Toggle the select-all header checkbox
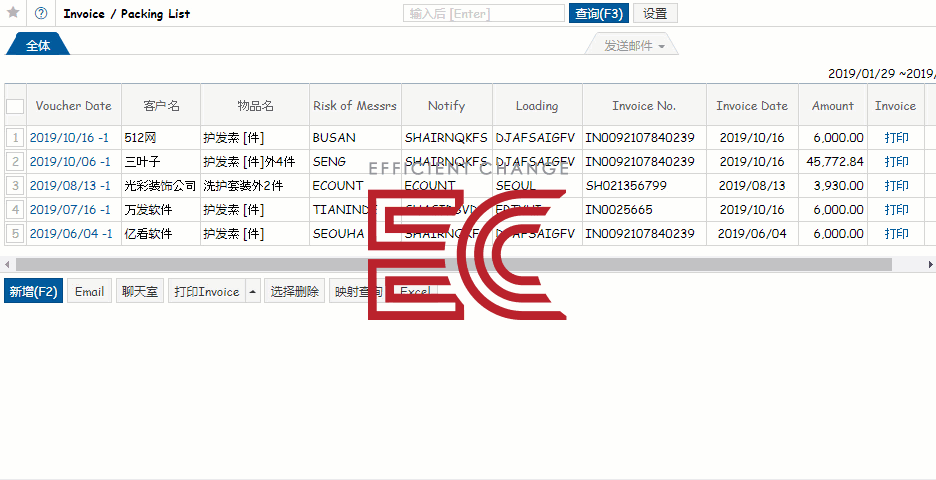The width and height of the screenshot is (936, 480). click(x=15, y=106)
